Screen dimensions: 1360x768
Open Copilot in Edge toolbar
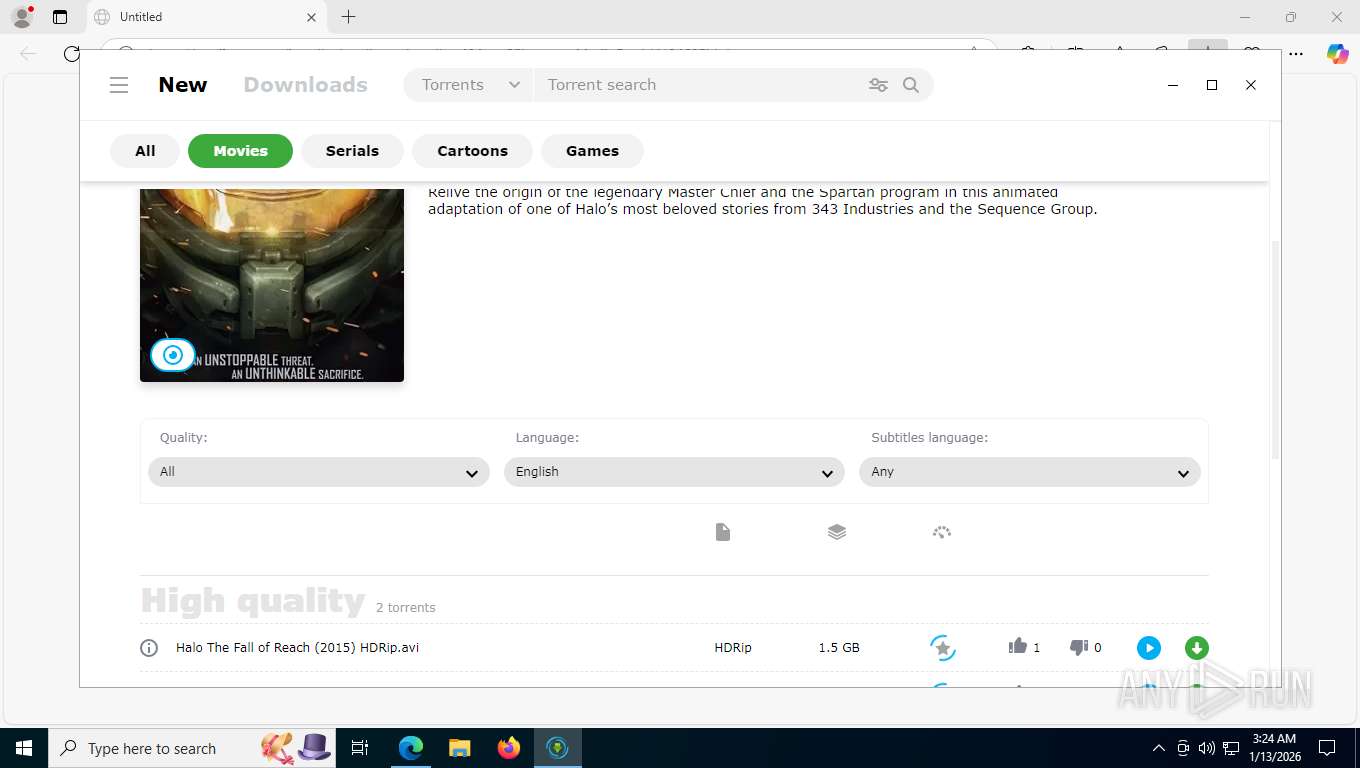click(1337, 54)
